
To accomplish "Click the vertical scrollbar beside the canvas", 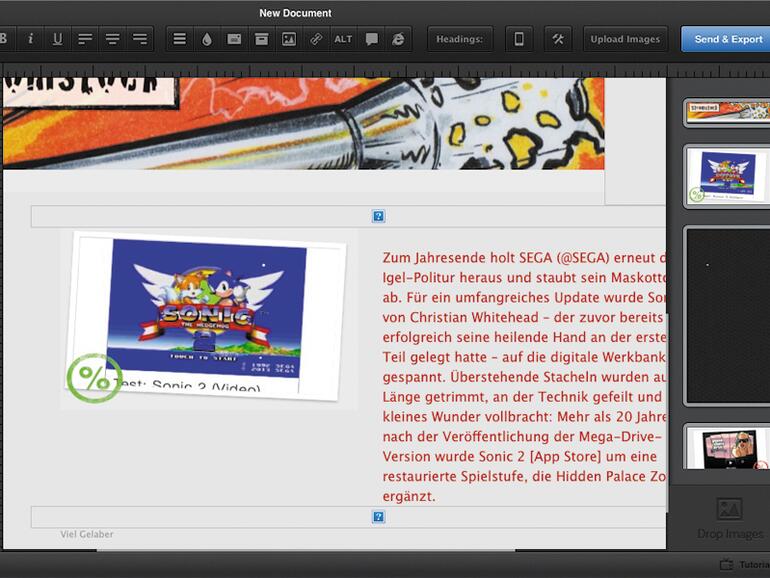I will 667,413.
